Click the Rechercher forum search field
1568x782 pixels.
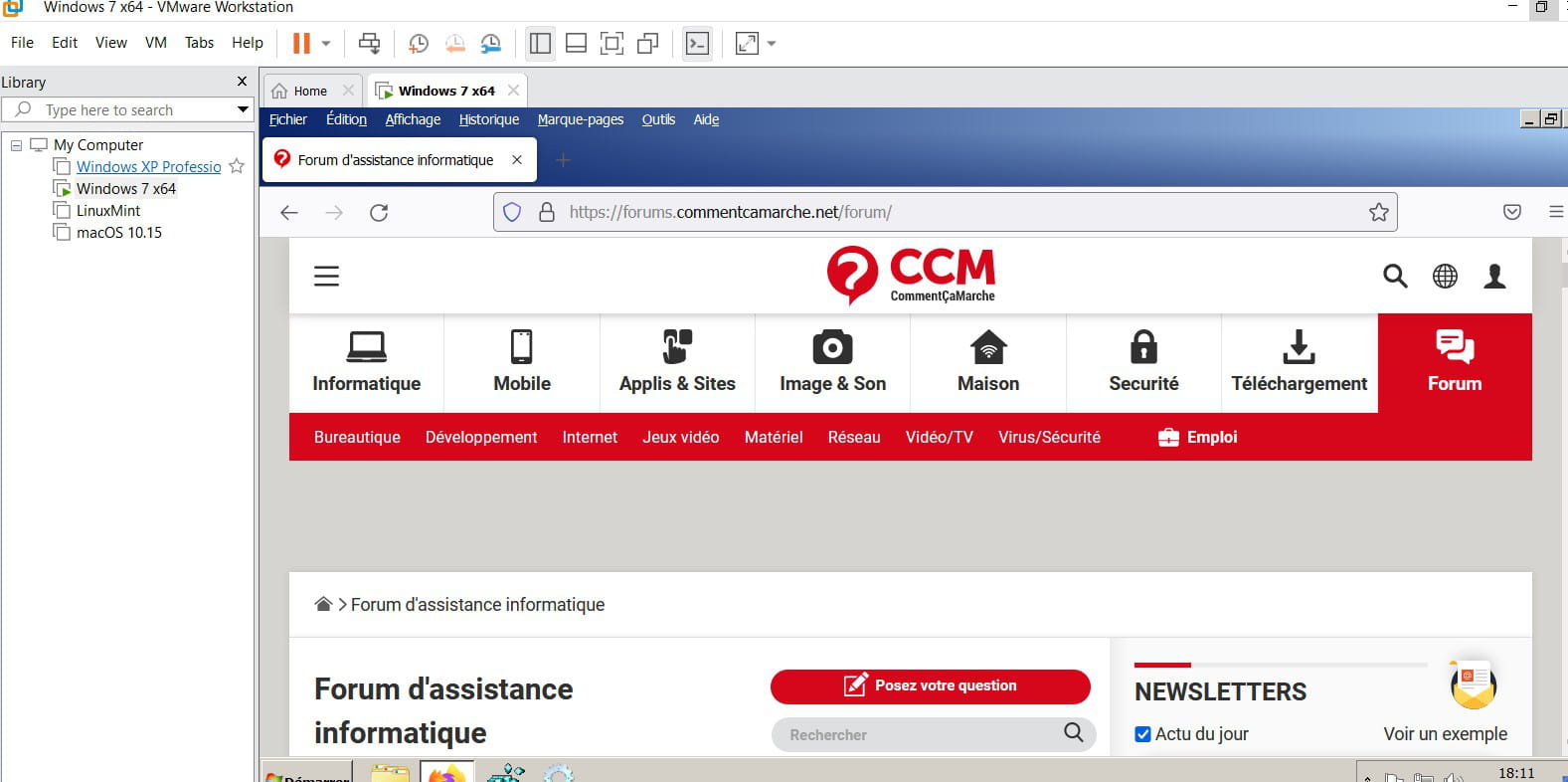click(934, 734)
